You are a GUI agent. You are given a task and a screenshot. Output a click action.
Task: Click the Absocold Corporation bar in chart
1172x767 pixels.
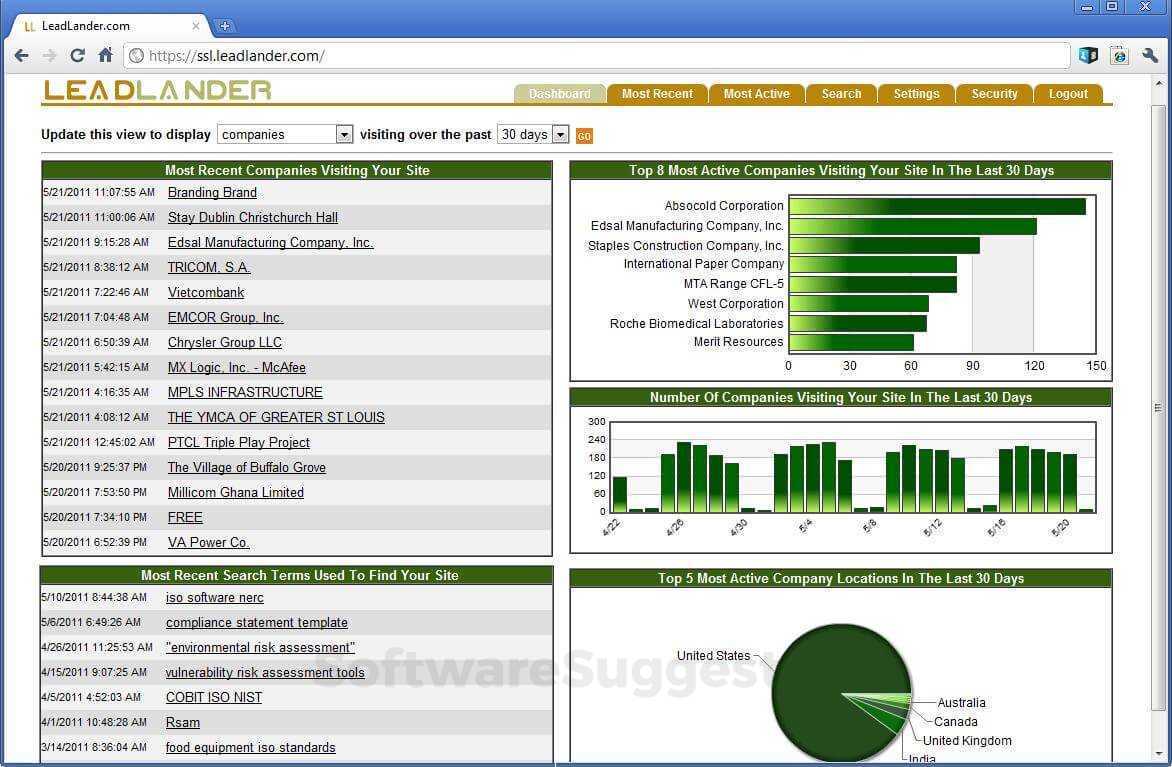pos(937,206)
